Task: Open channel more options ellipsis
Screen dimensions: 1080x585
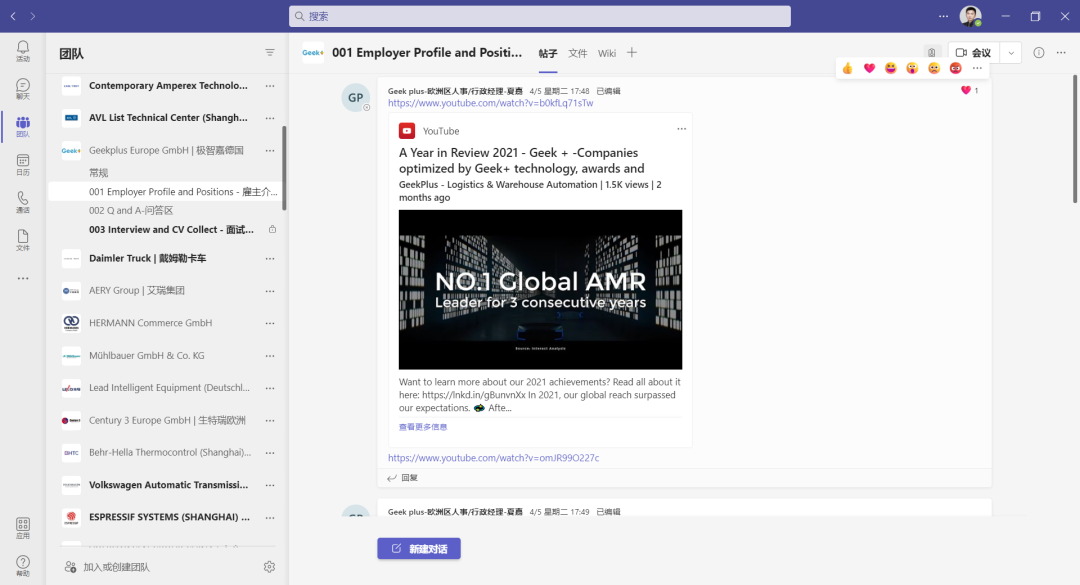Action: pyautogui.click(x=1061, y=52)
